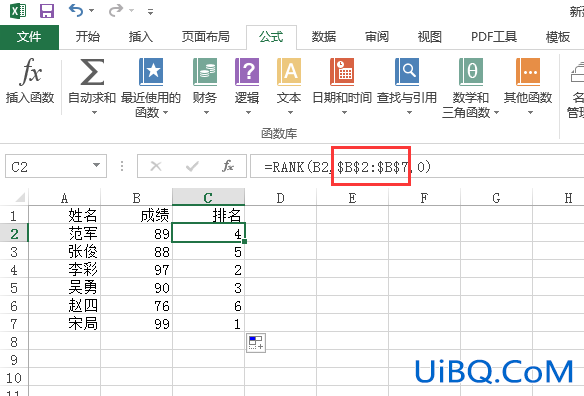Select the cell containing 吴勇

point(64,287)
